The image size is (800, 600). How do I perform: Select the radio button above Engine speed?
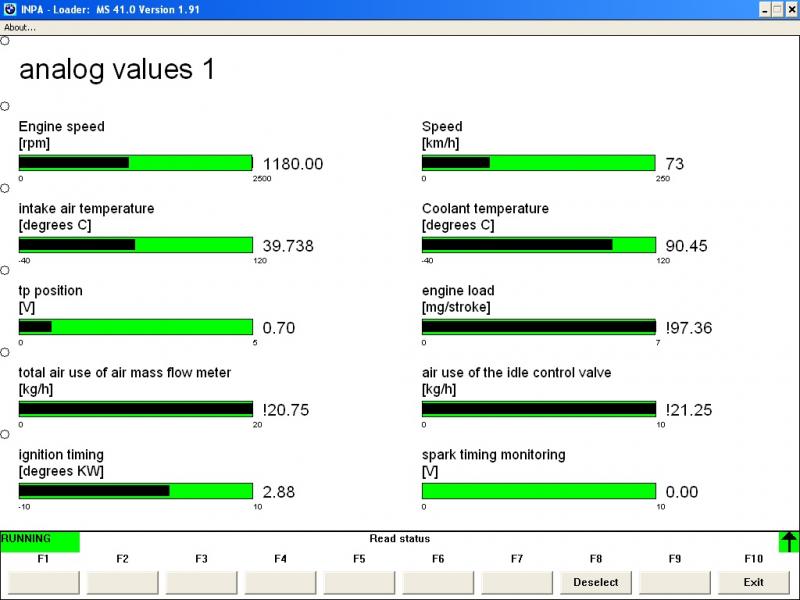5,106
